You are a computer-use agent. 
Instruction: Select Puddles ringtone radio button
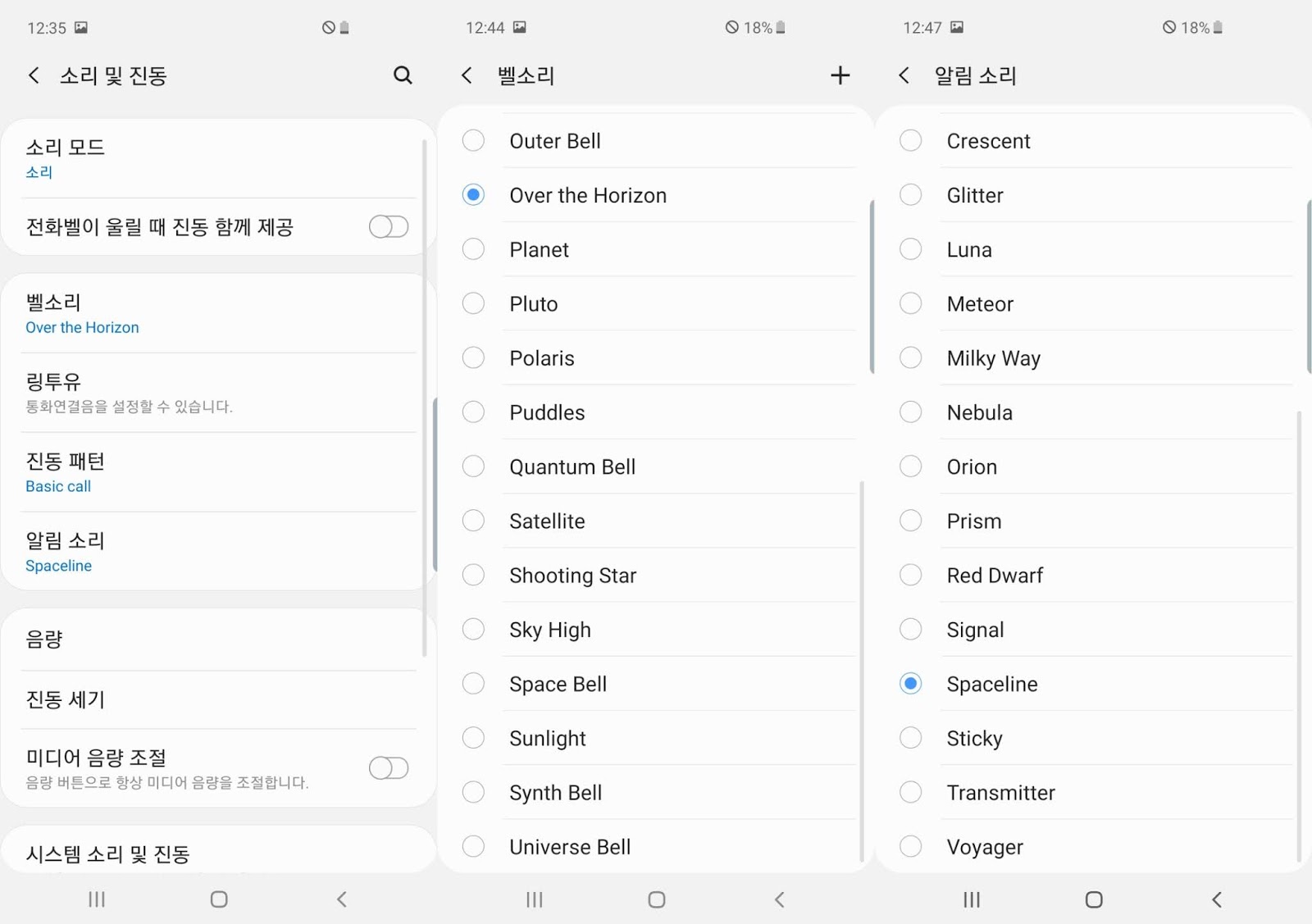473,412
